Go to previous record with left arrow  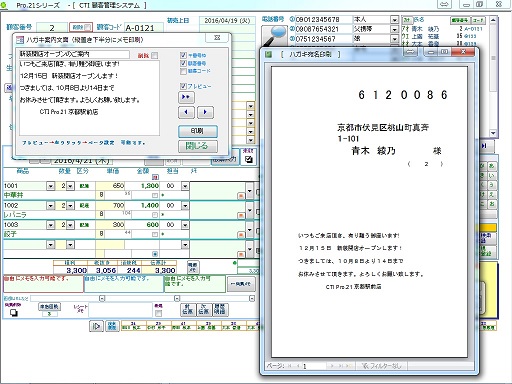tap(186, 112)
